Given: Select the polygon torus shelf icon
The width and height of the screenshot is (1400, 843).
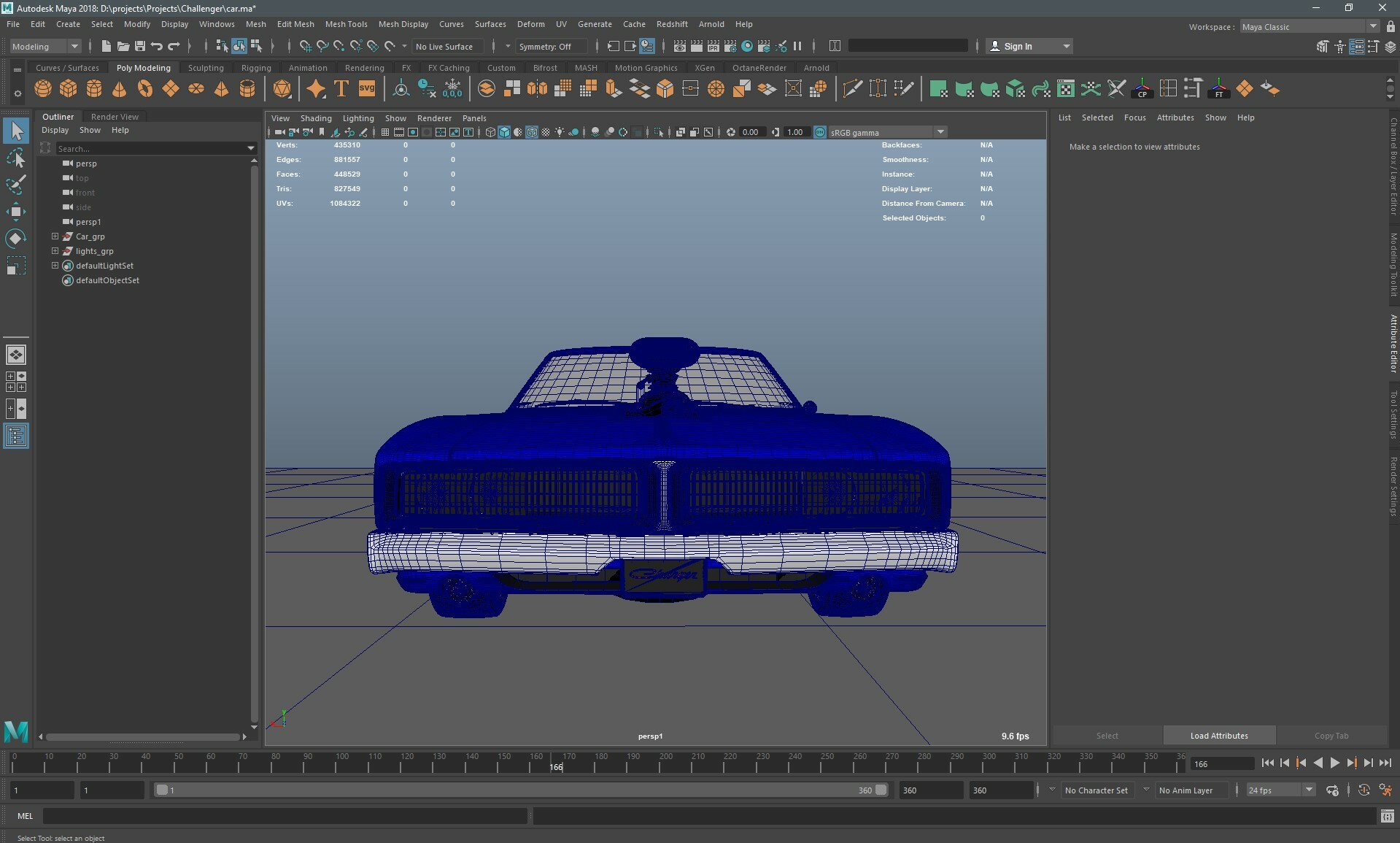Looking at the screenshot, I should click(144, 88).
